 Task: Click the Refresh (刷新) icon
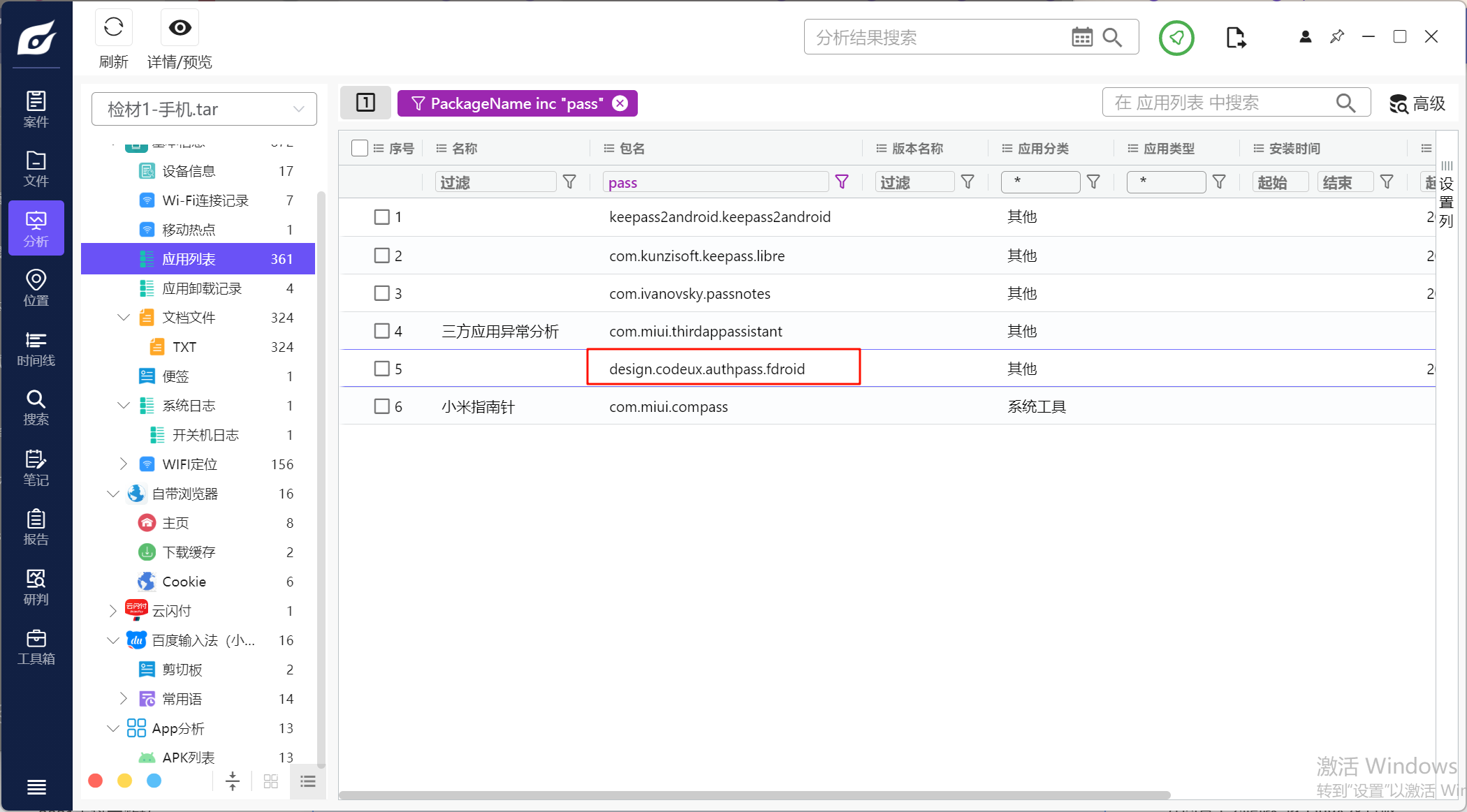[113, 28]
